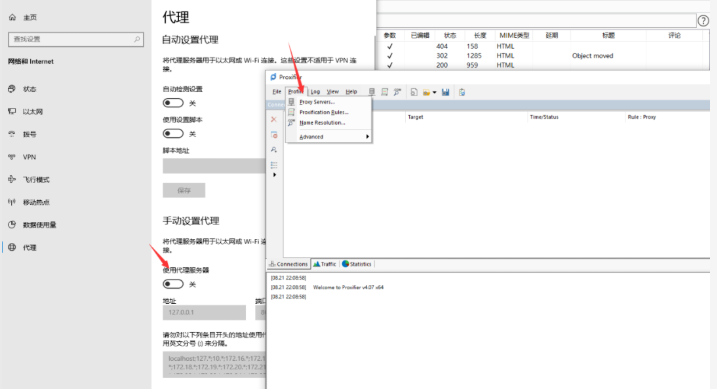Screen dimensions: 717x389
Task: Click the Proxification Rules icon in Profile menu
Action: (x=291, y=112)
